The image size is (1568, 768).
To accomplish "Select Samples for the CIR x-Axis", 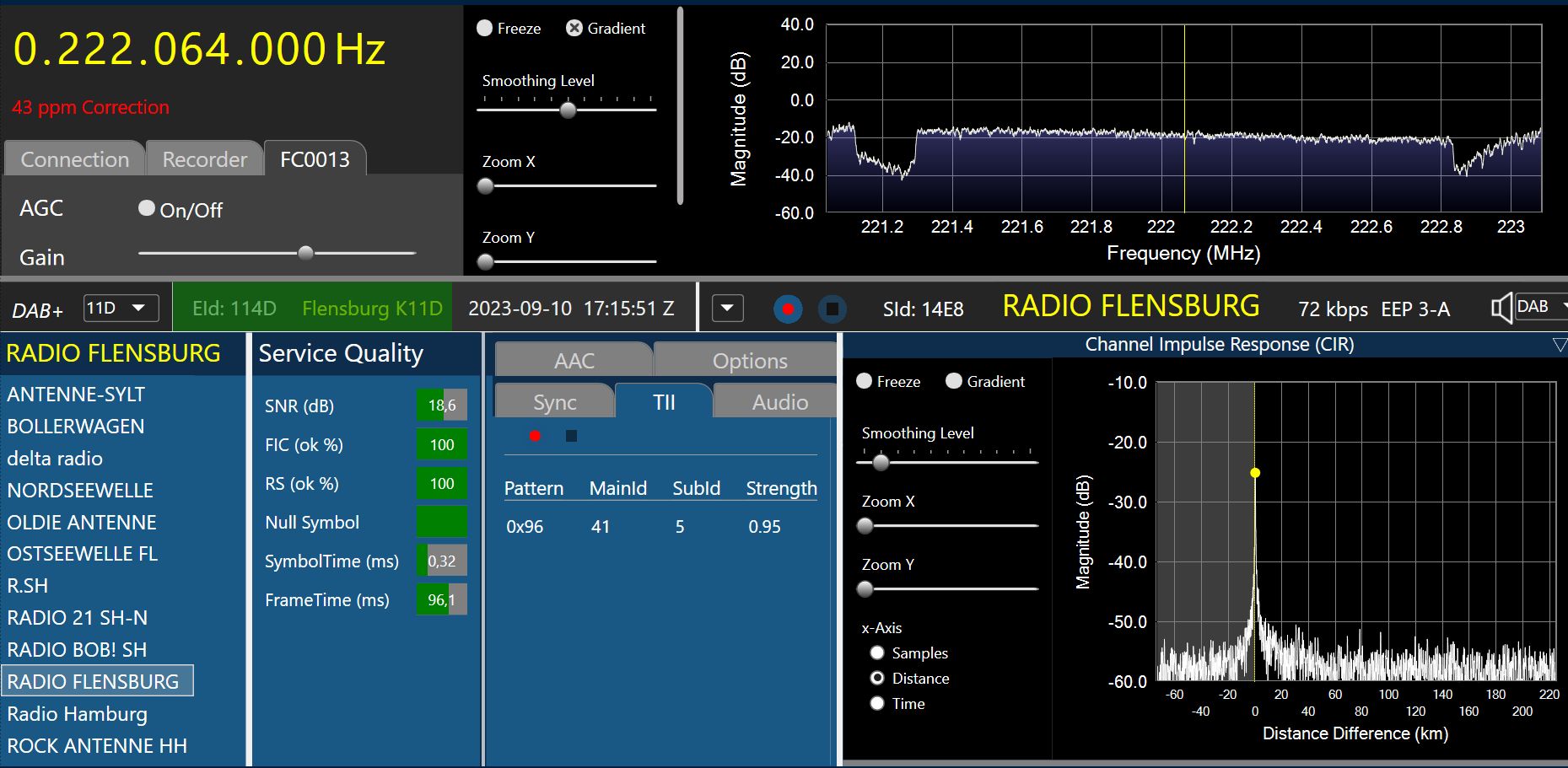I will click(877, 653).
